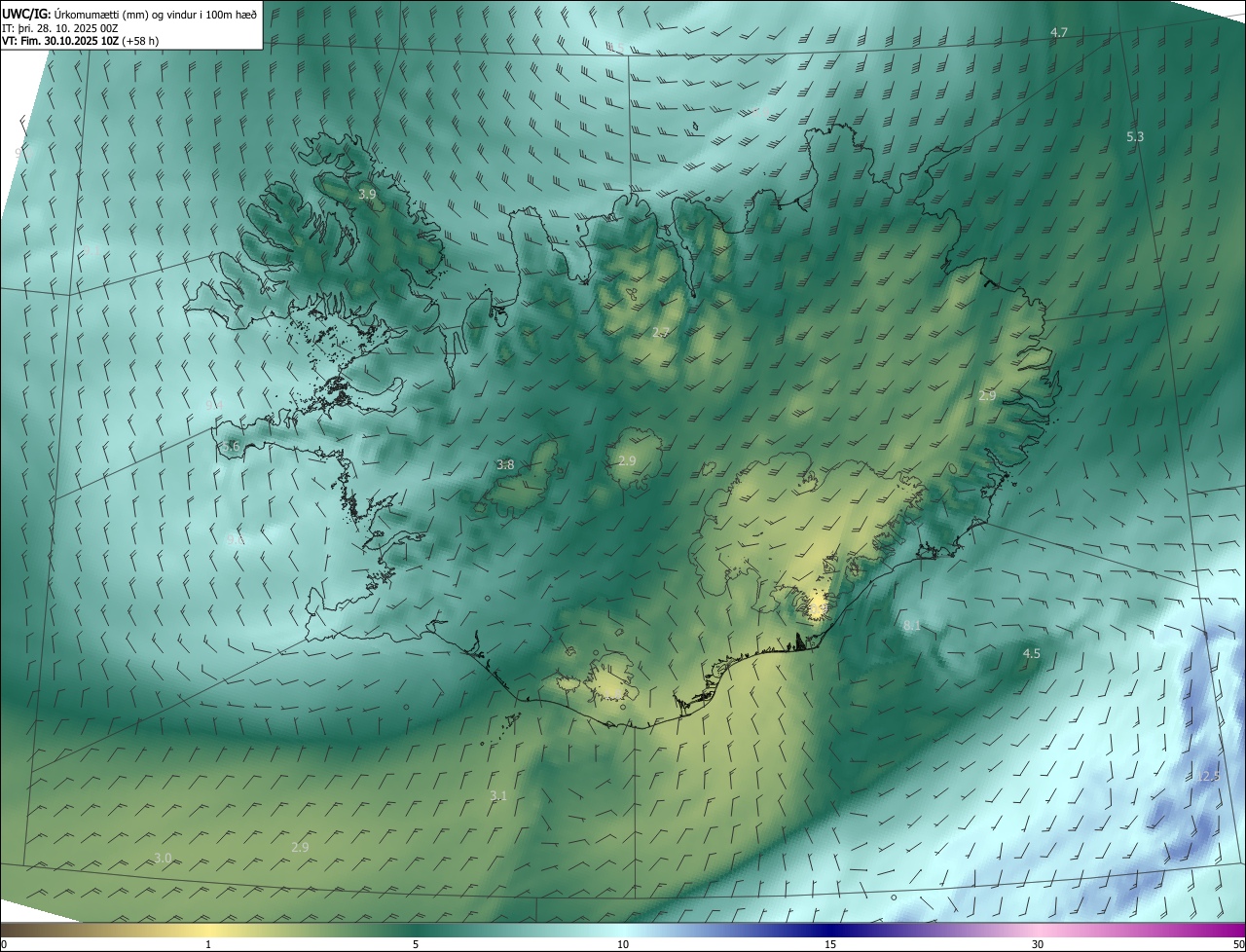Click the 4.5 precipitation value
1246x952 pixels.
(1031, 654)
